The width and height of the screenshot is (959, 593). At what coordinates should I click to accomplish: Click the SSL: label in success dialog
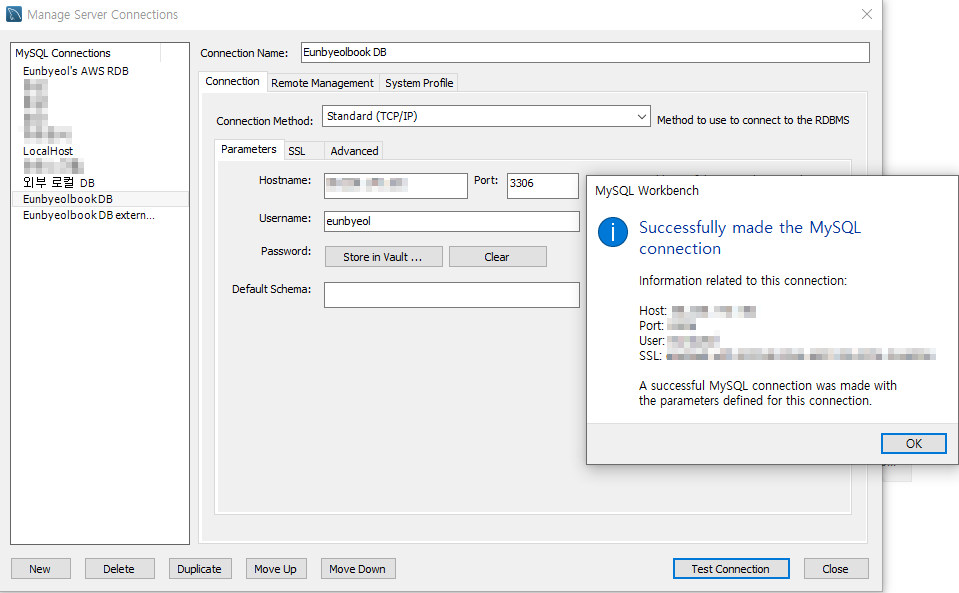pos(650,356)
